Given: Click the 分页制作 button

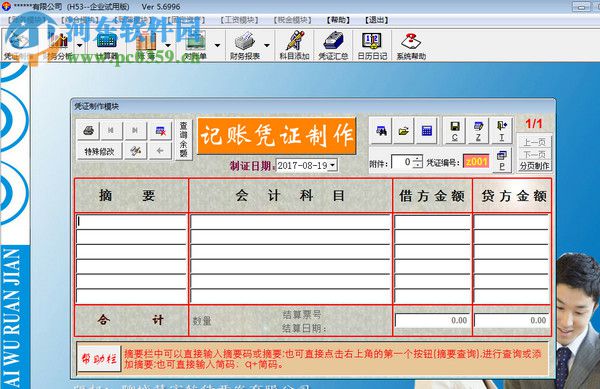Looking at the screenshot, I should pos(534,166).
